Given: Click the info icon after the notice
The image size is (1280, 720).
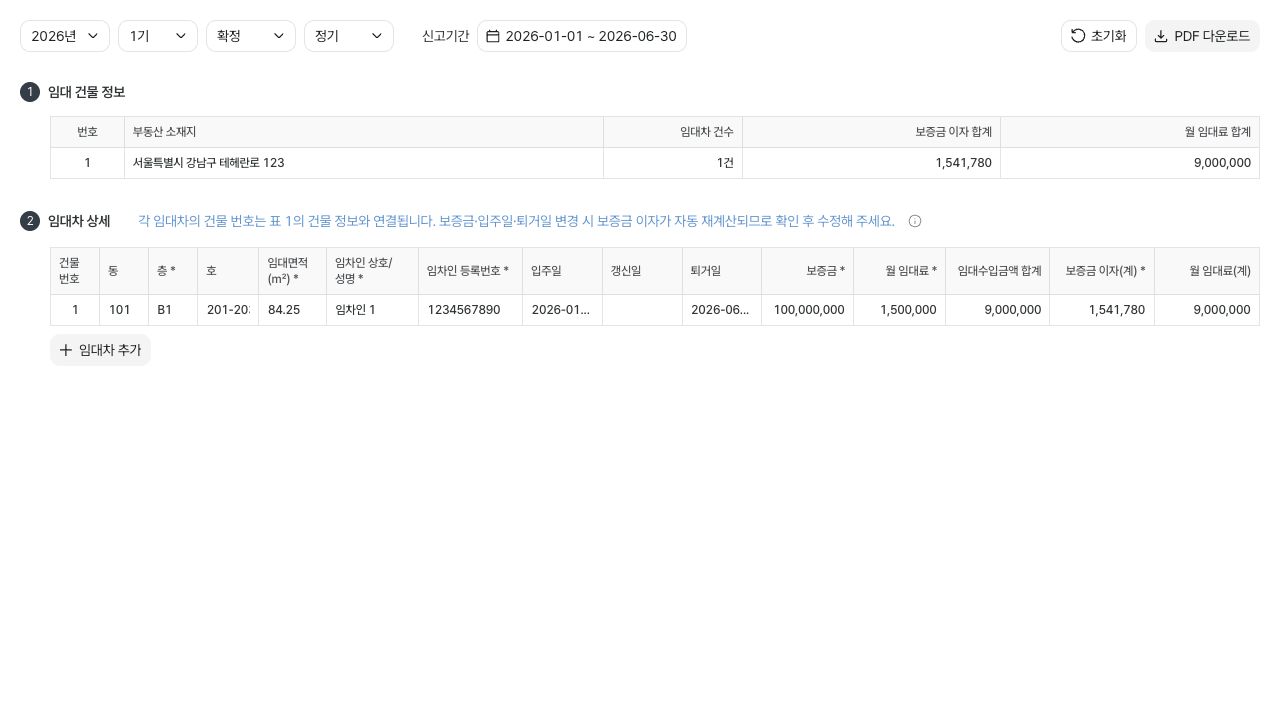Looking at the screenshot, I should click(x=915, y=221).
